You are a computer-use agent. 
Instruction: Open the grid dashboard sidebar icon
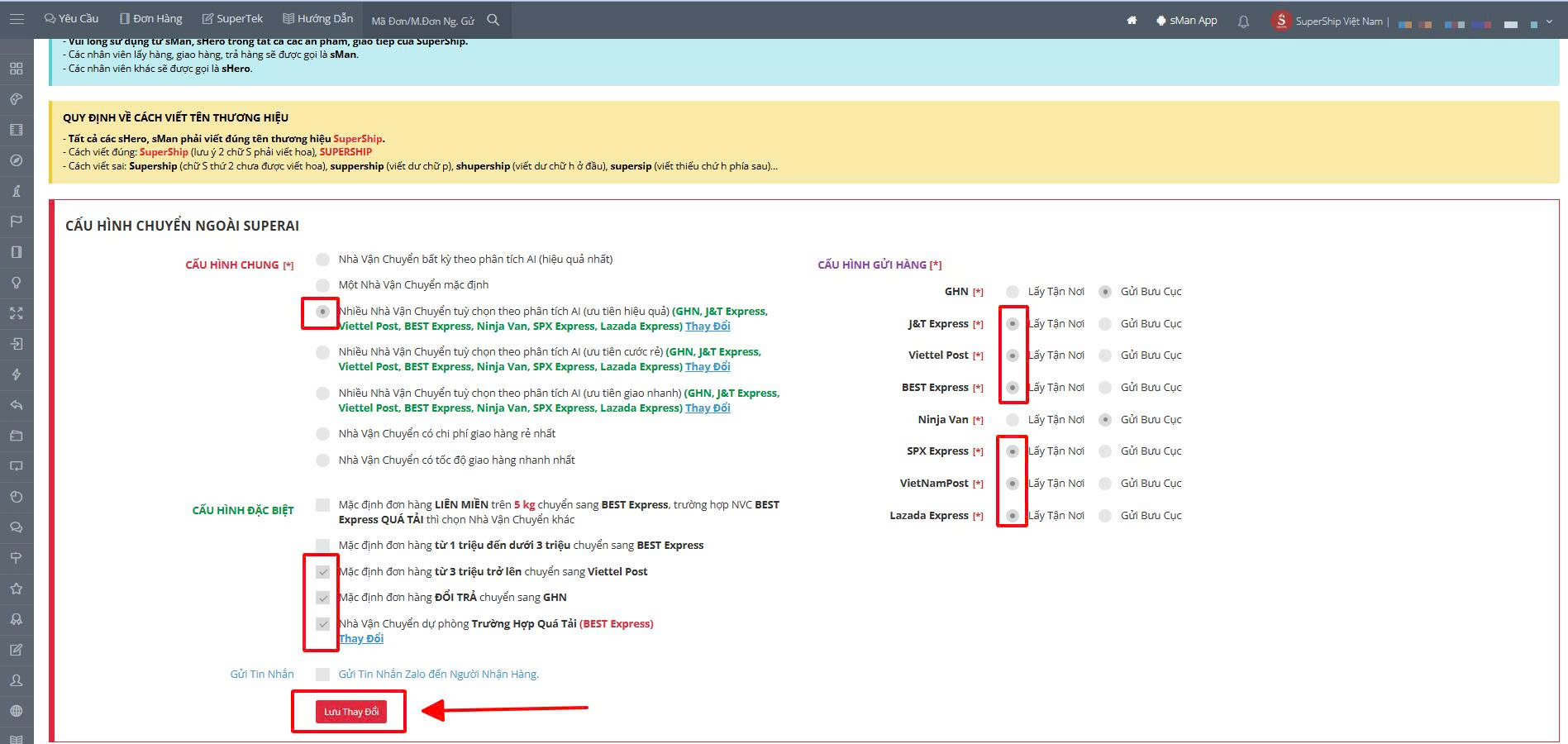(17, 69)
